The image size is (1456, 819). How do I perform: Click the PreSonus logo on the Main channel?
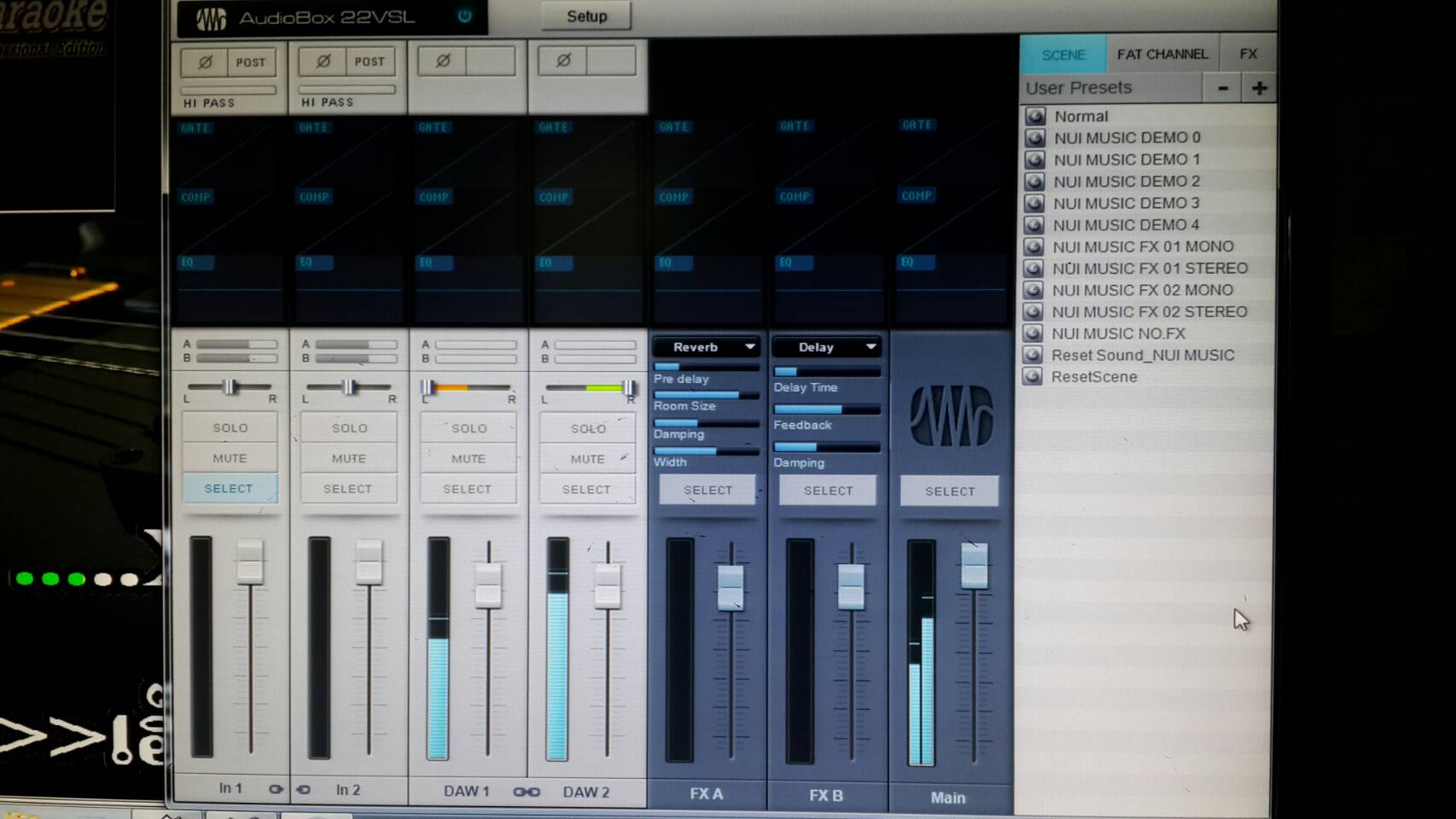click(x=951, y=415)
